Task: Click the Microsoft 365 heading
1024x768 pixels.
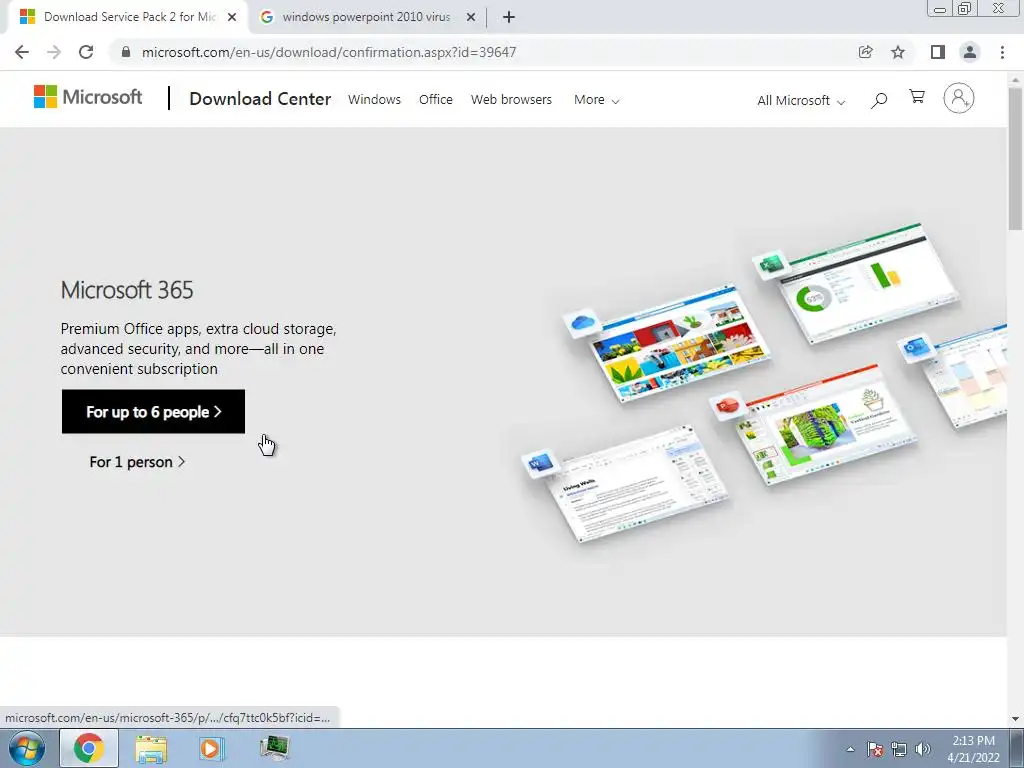Action: [x=127, y=290]
